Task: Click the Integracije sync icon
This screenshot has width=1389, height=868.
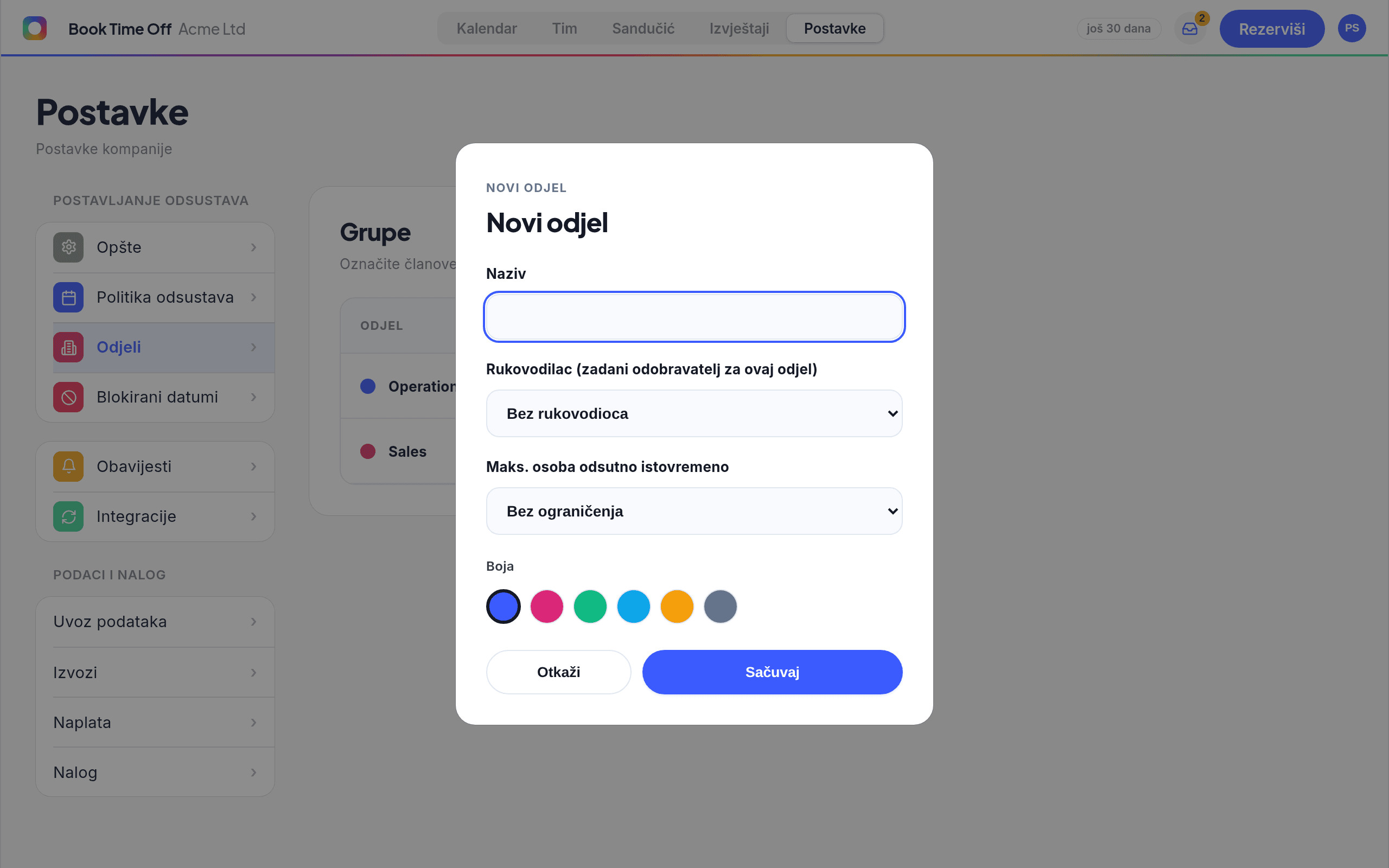Action: (x=68, y=516)
